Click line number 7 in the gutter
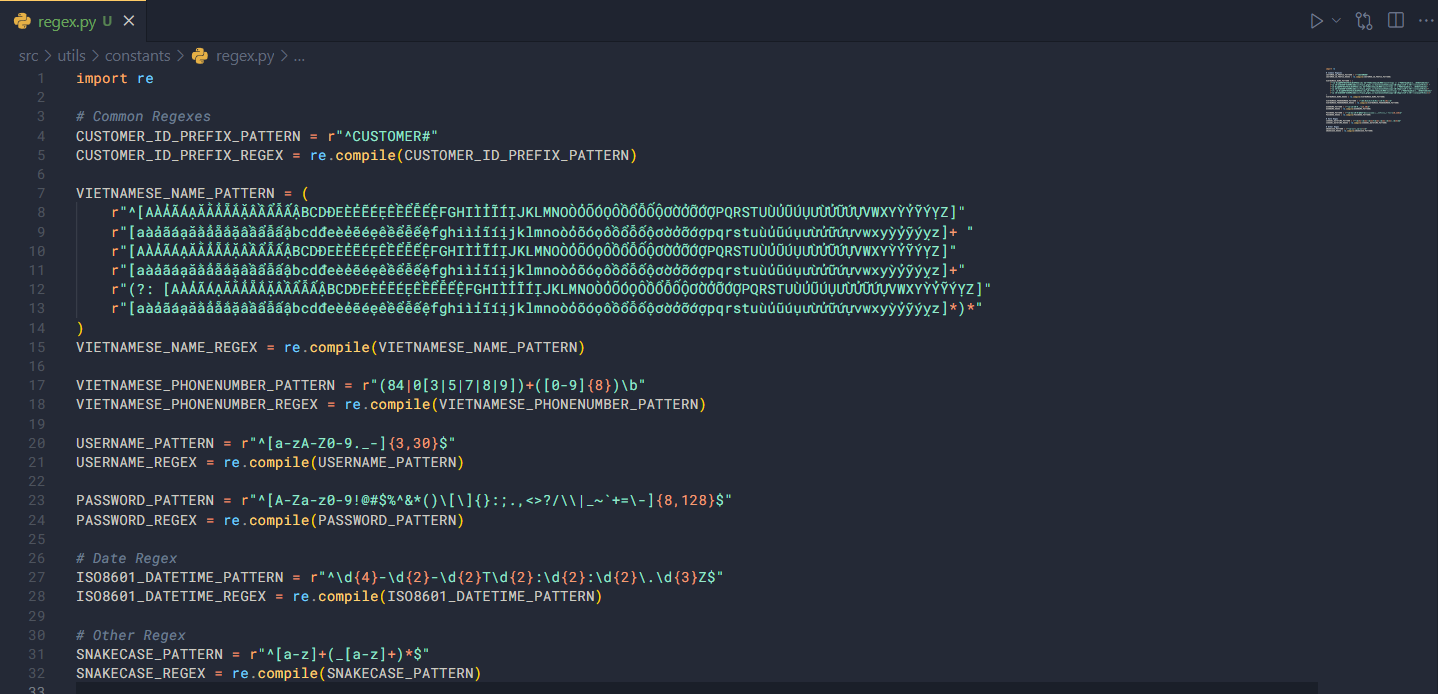 click(x=40, y=193)
